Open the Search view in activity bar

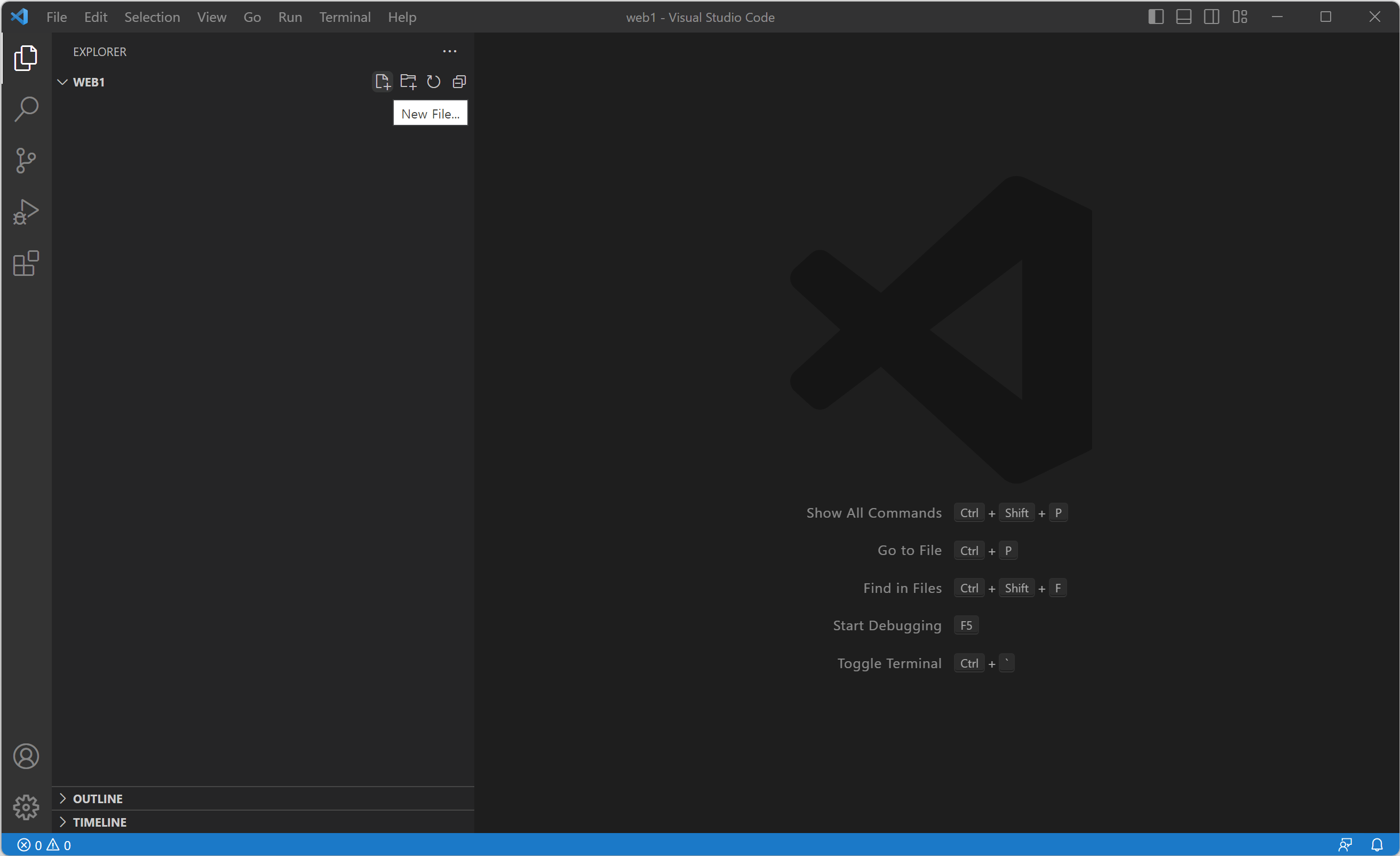[26, 109]
